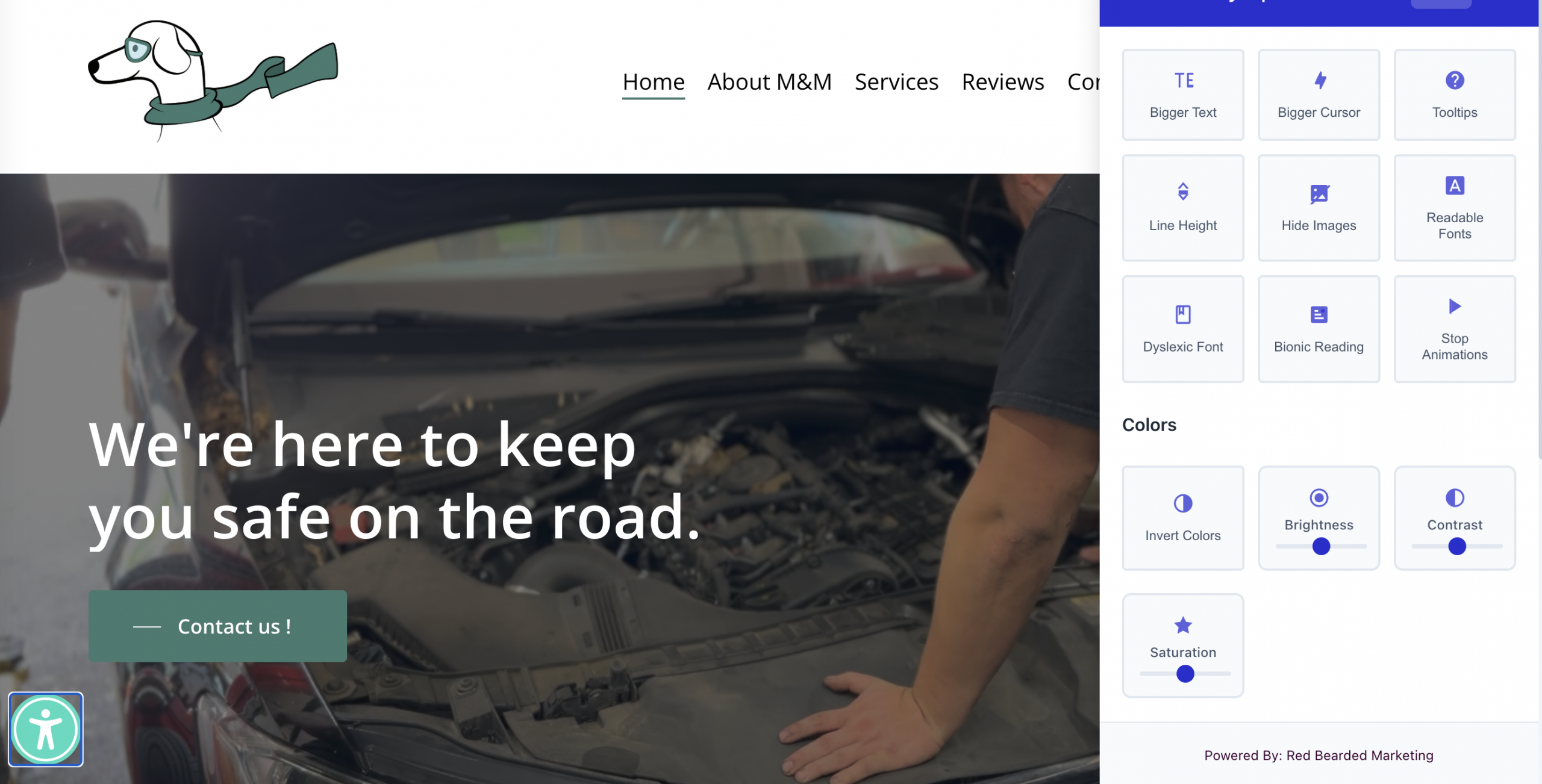
Task: Turn on Bigger Cursor
Action: [1319, 95]
